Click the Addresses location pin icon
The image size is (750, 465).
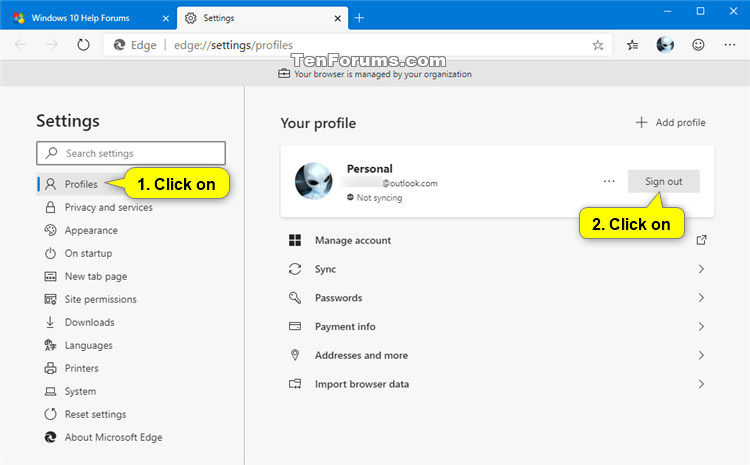coord(295,355)
